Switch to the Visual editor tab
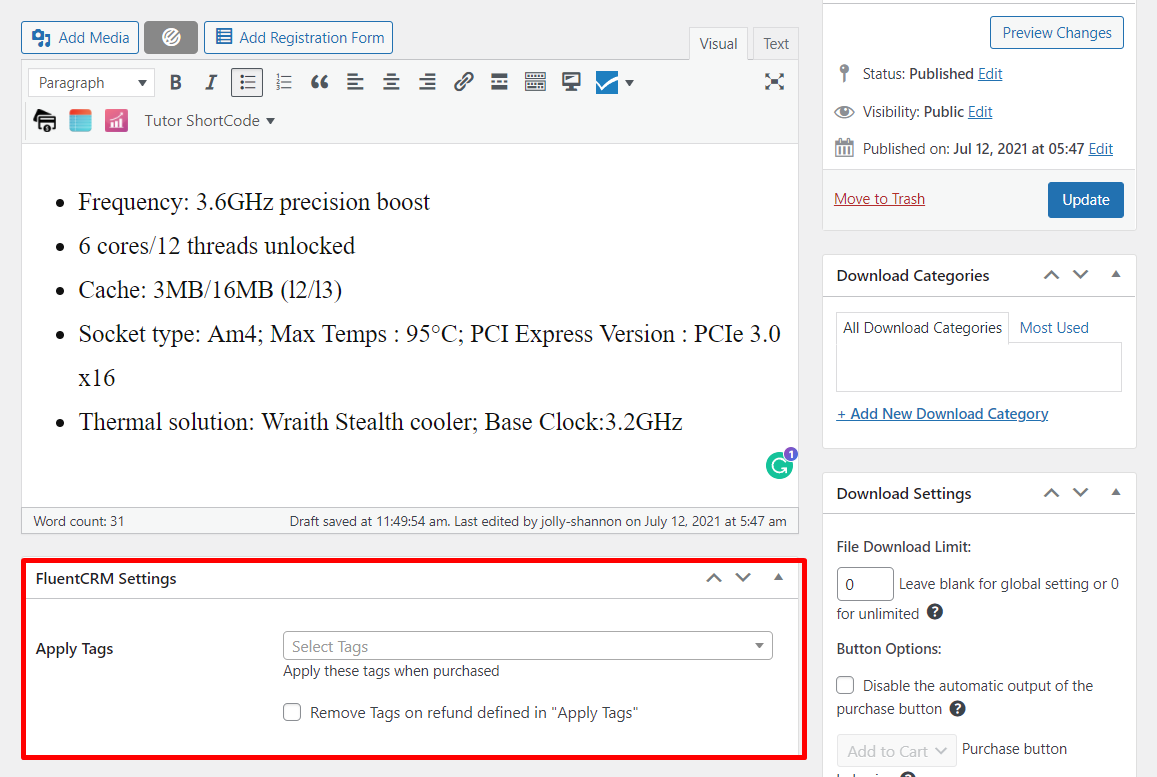Viewport: 1157px width, 777px height. click(718, 44)
